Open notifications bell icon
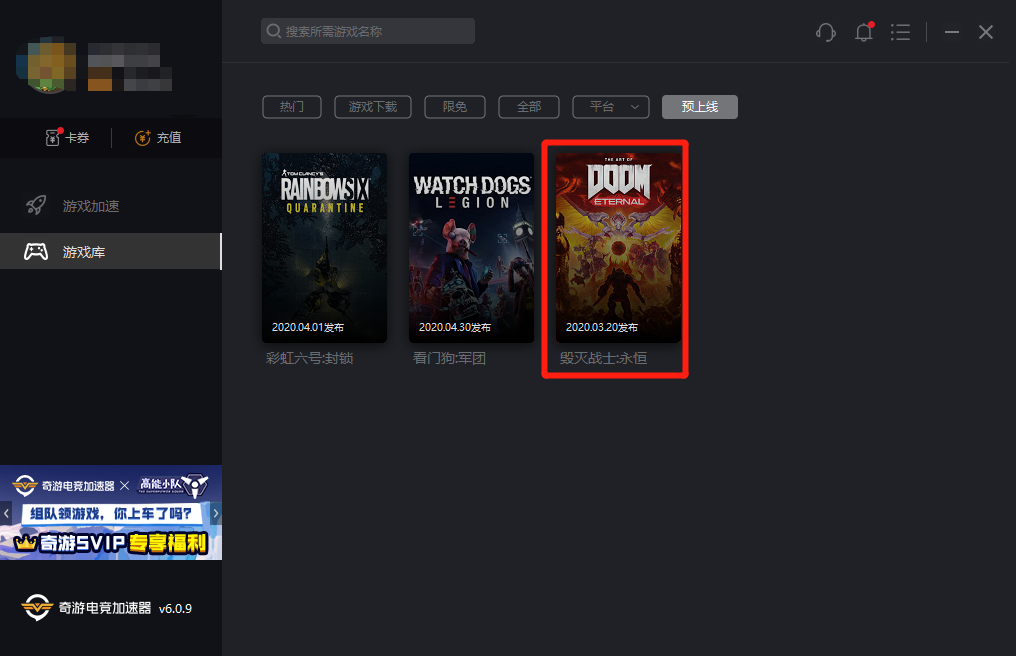The image size is (1016, 656). [x=864, y=32]
